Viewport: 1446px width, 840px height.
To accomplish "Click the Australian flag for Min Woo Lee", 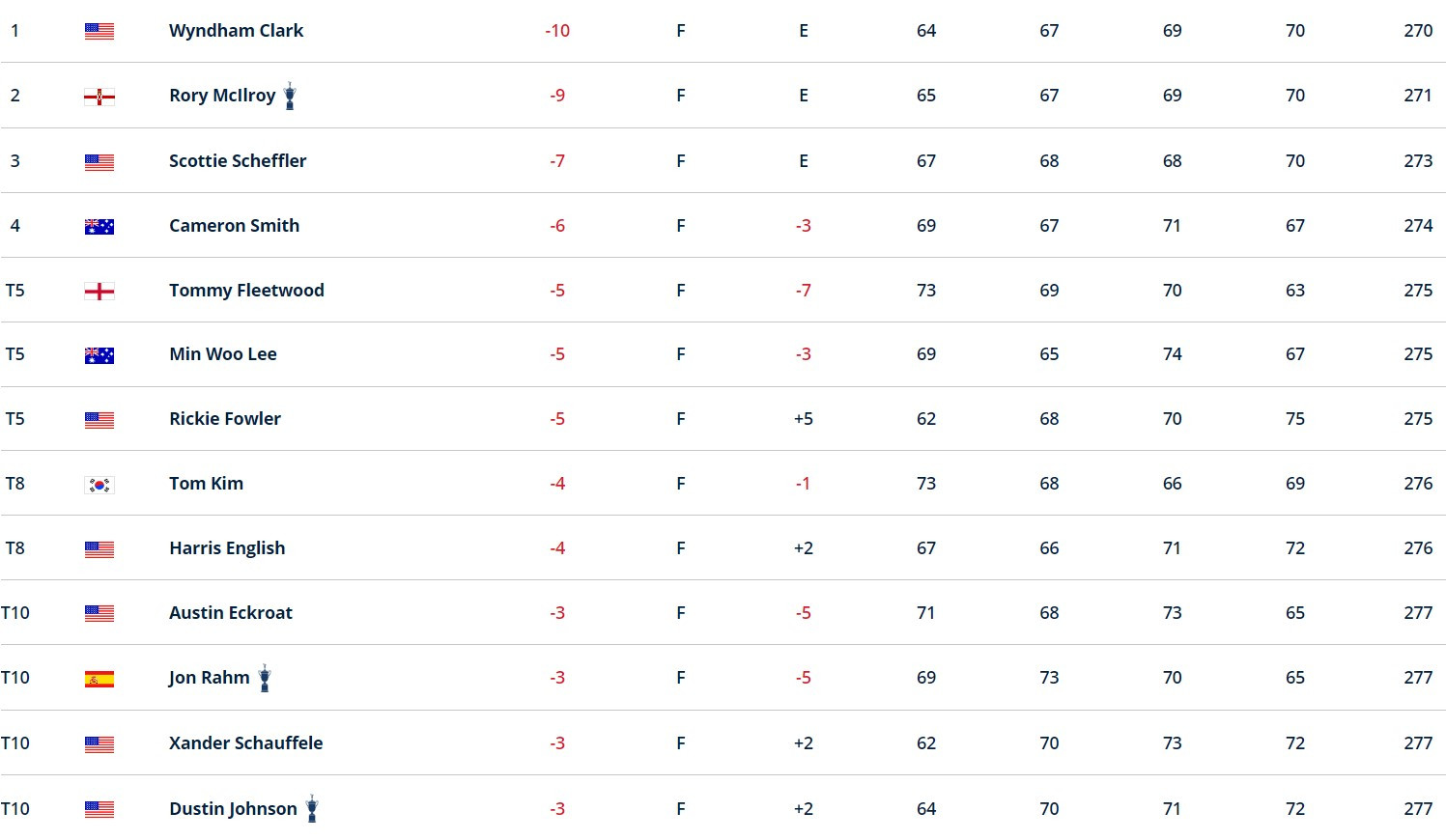I will [99, 355].
